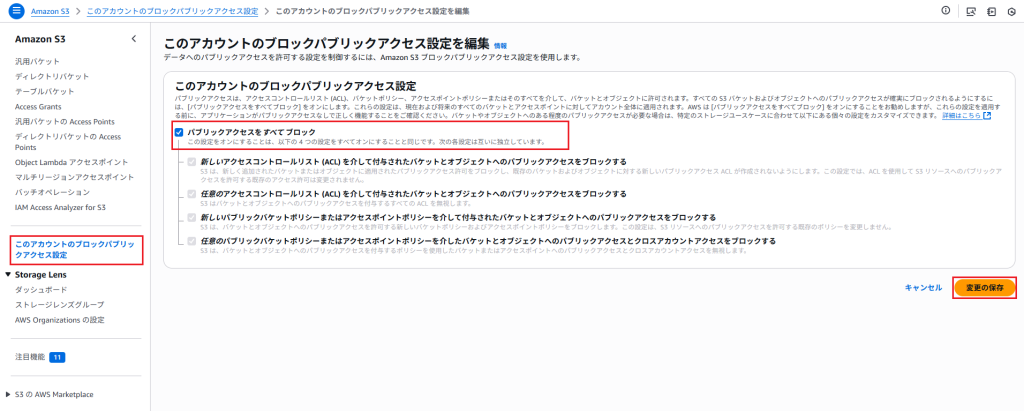1024x411 pixels.
Task: Open ディレクトリバケット in sidebar
Action: click(52, 76)
